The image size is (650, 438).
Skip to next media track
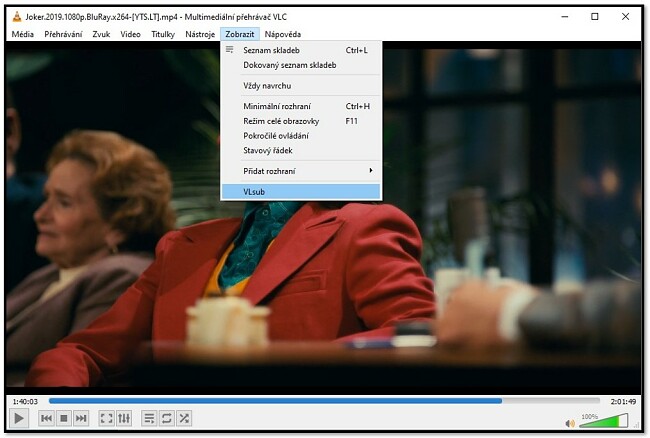(x=81, y=418)
